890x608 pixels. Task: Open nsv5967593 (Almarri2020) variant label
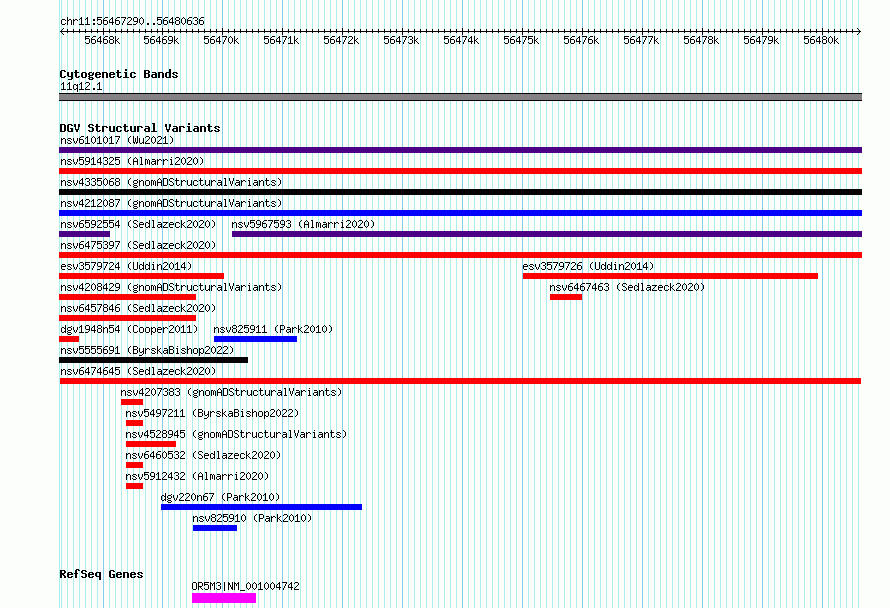pyautogui.click(x=303, y=224)
